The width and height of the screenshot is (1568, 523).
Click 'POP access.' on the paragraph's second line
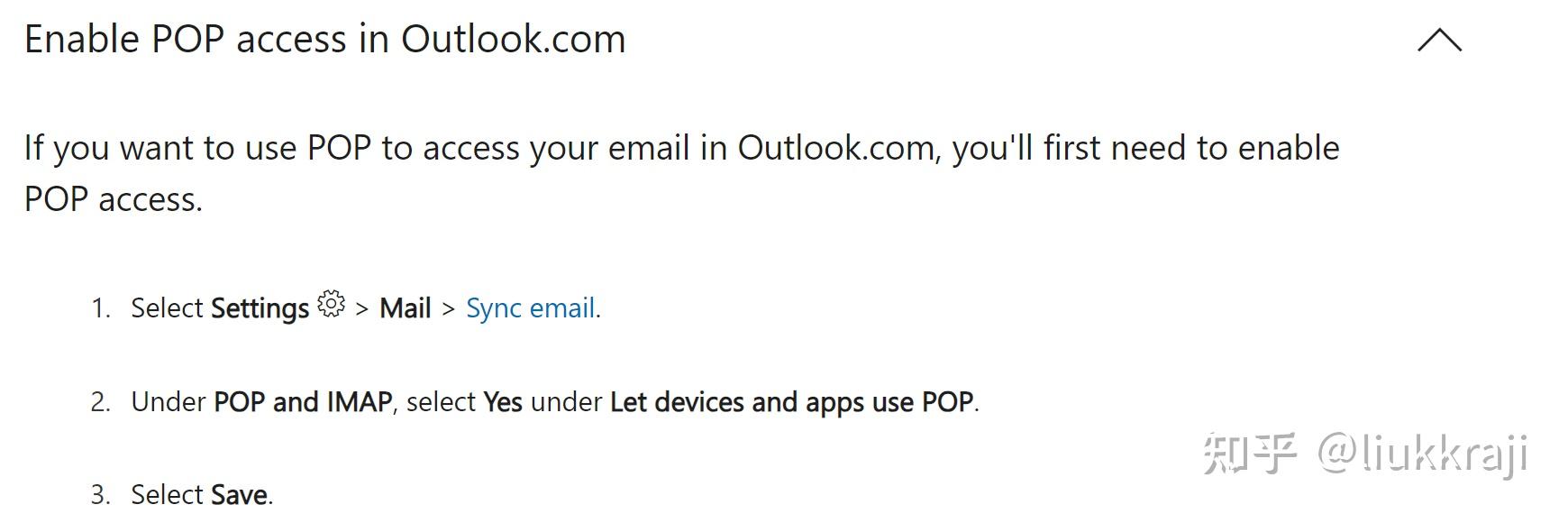tap(114, 199)
